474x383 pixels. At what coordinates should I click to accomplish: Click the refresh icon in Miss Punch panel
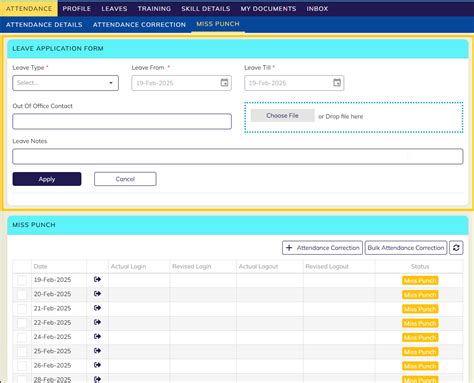pos(456,248)
